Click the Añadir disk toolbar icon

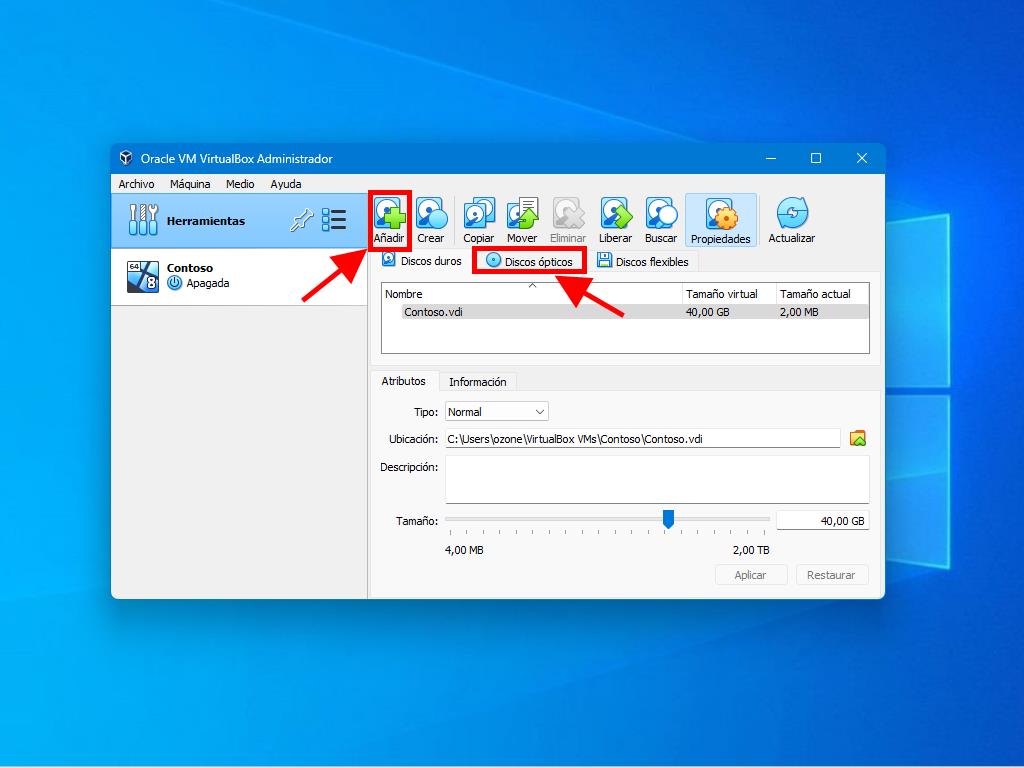coord(389,220)
